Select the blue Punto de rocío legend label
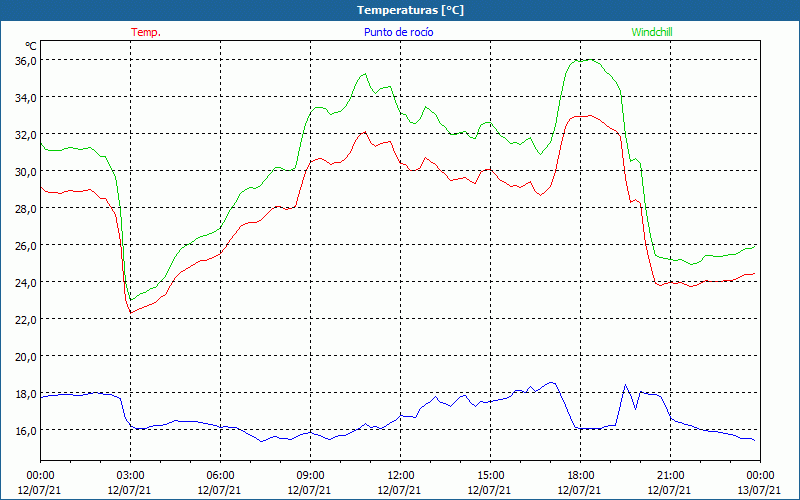Image resolution: width=800 pixels, height=500 pixels. (x=398, y=32)
